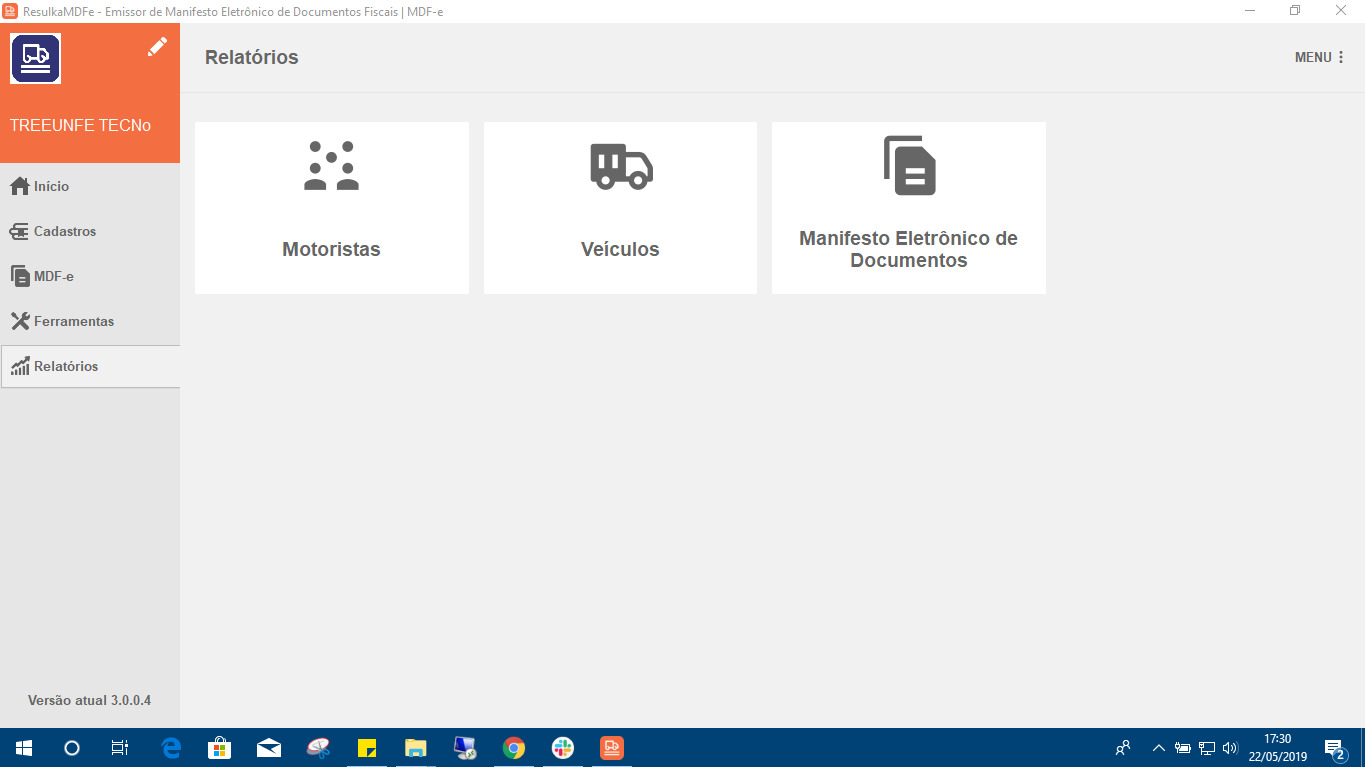Image resolution: width=1365 pixels, height=767 pixels.
Task: Open Ferramentas wrench icon
Action: [18, 321]
